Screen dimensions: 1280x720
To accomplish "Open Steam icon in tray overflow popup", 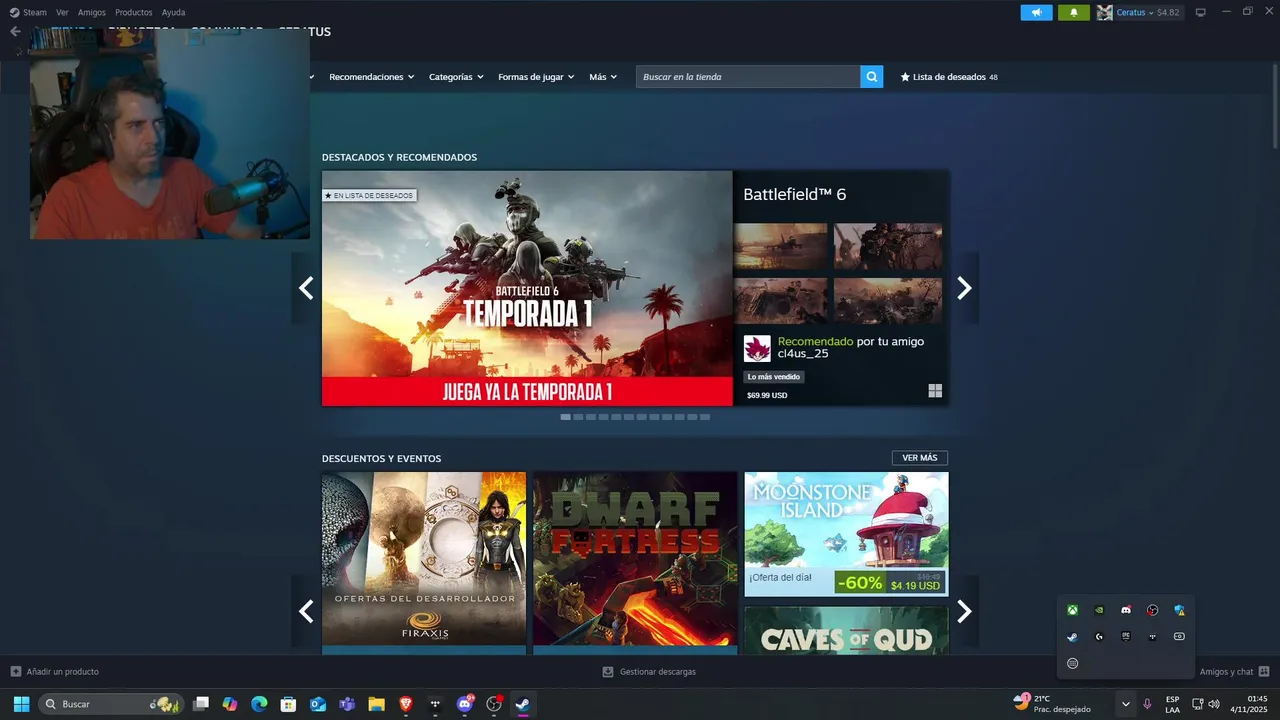I will 1072,636.
